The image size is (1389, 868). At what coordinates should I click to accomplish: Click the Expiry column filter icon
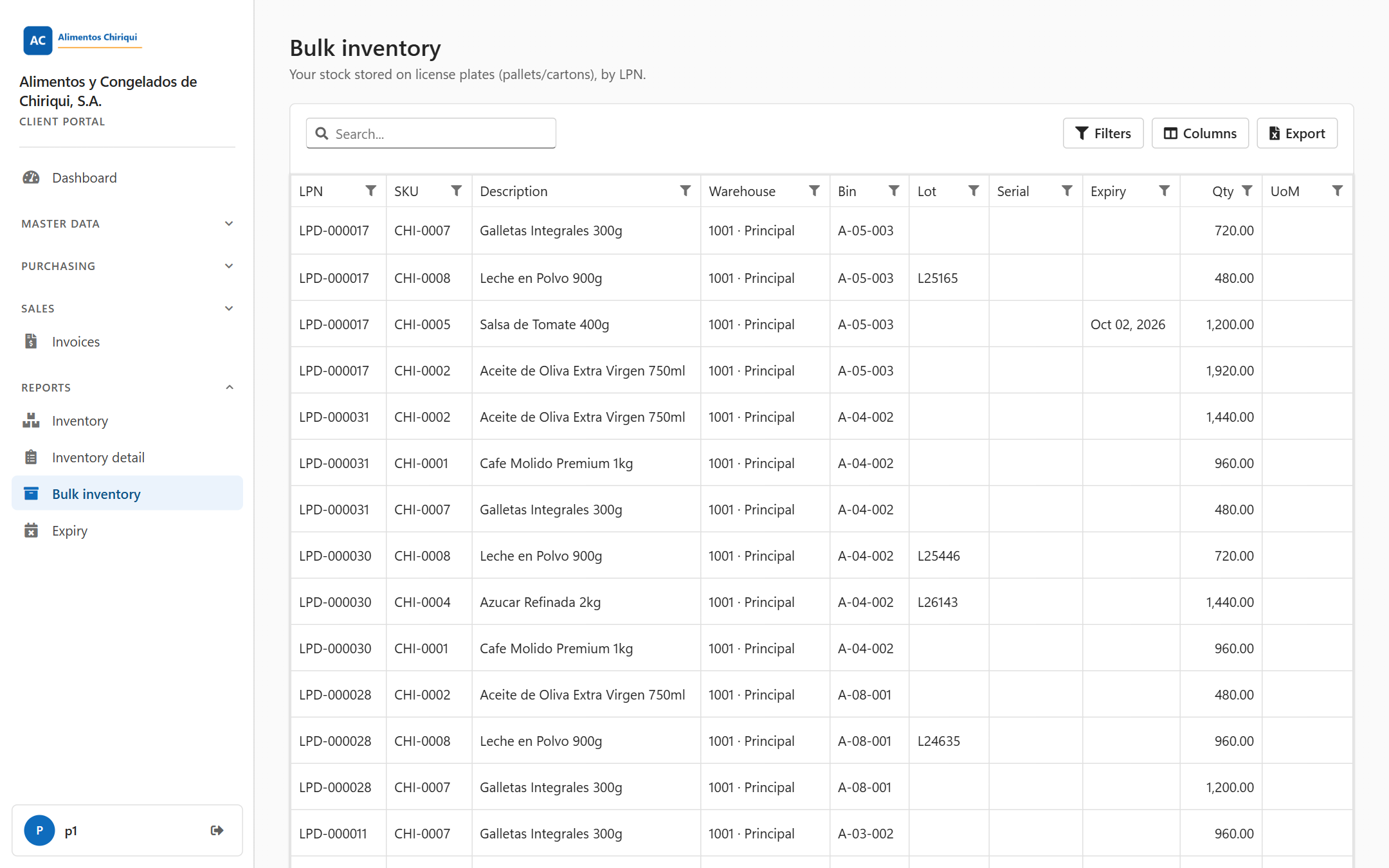pos(1165,191)
